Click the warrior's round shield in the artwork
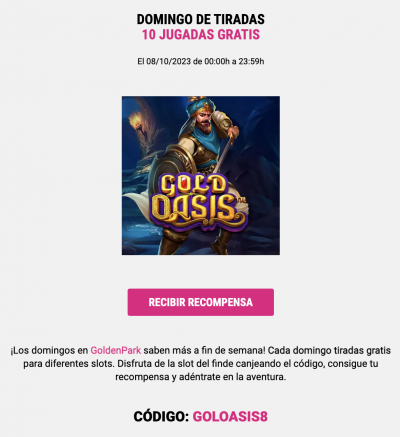Viewport: 400px width, 437px height. click(167, 167)
